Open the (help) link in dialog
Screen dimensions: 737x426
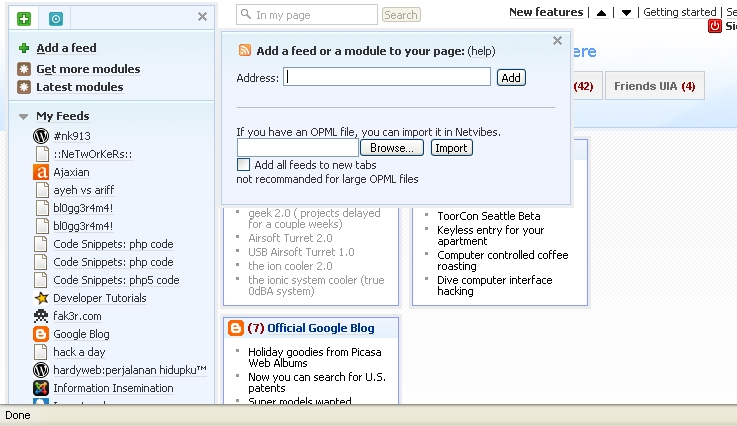coord(481,51)
